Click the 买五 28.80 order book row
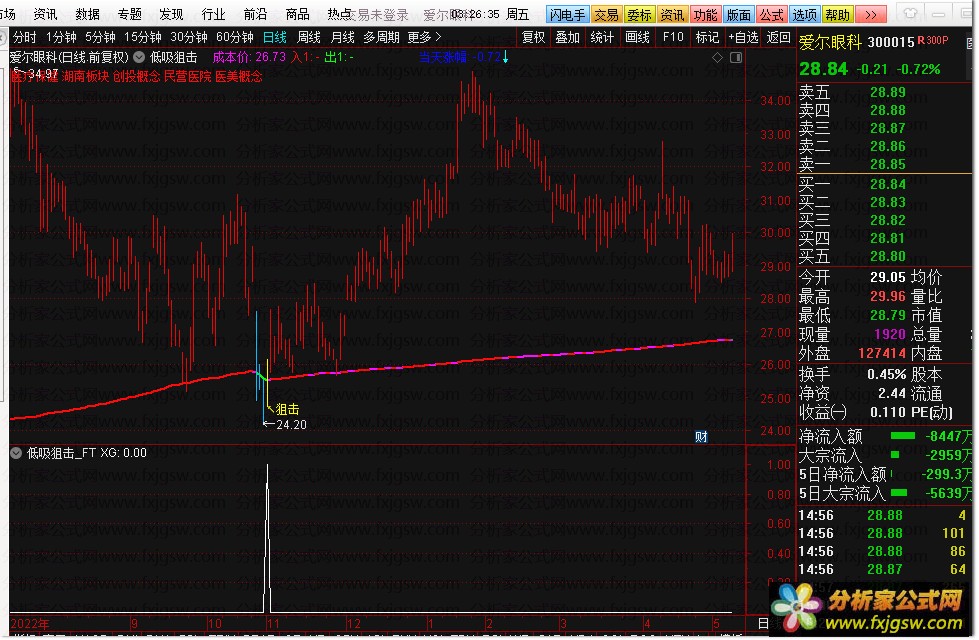The width and height of the screenshot is (979, 640). (x=883, y=256)
